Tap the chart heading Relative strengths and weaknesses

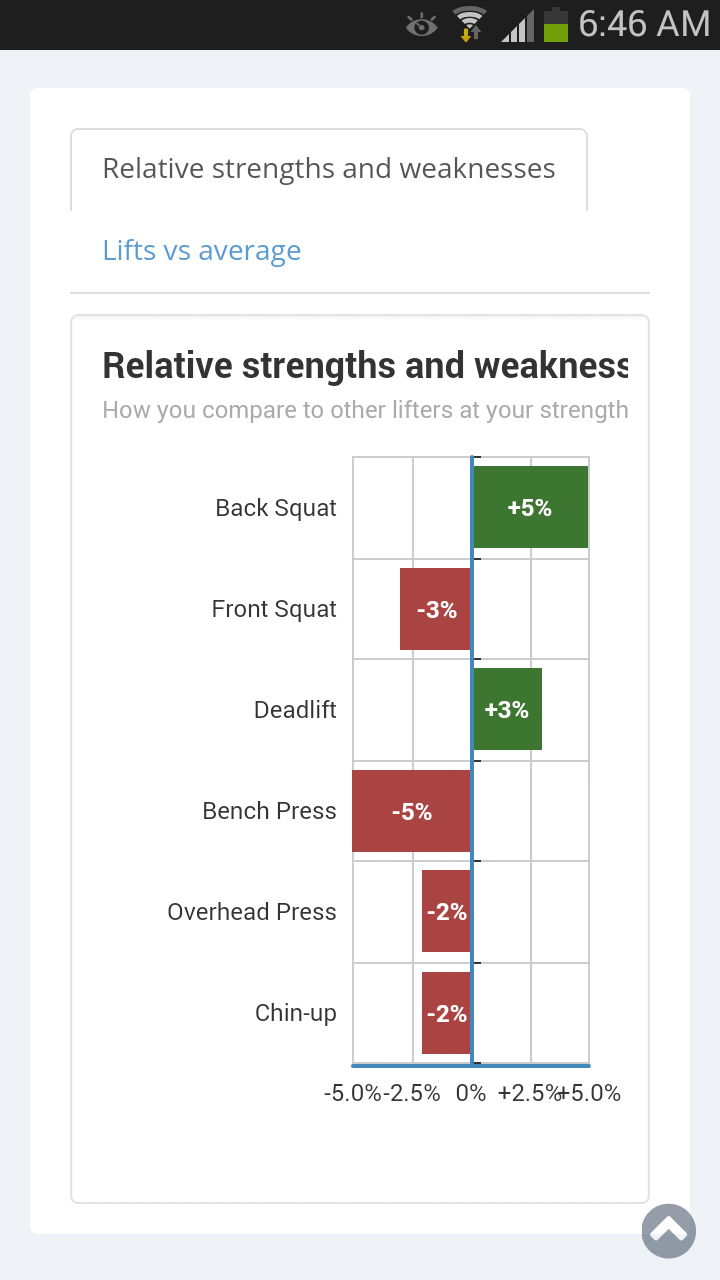pyautogui.click(x=365, y=366)
